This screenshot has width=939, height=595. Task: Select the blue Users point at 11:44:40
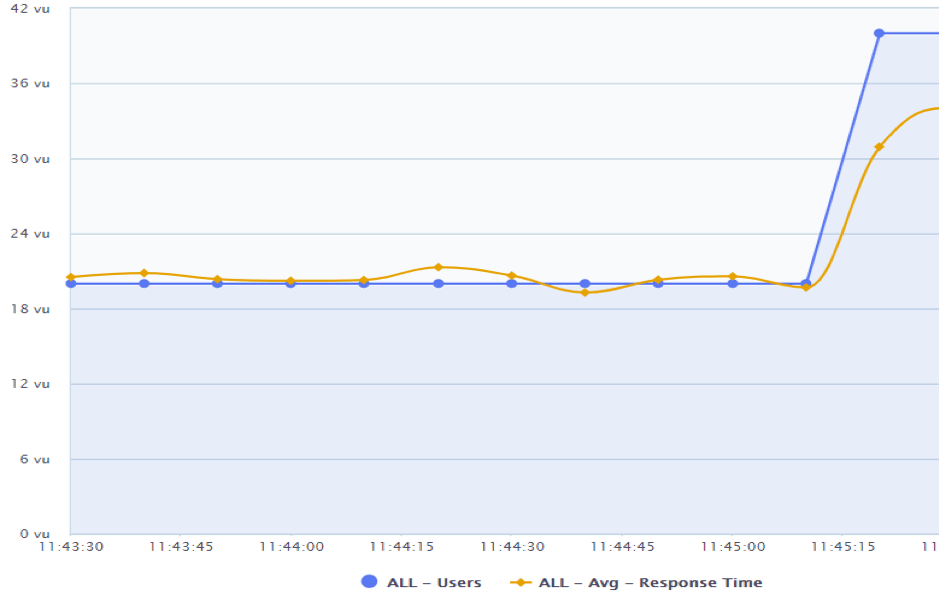tap(585, 284)
